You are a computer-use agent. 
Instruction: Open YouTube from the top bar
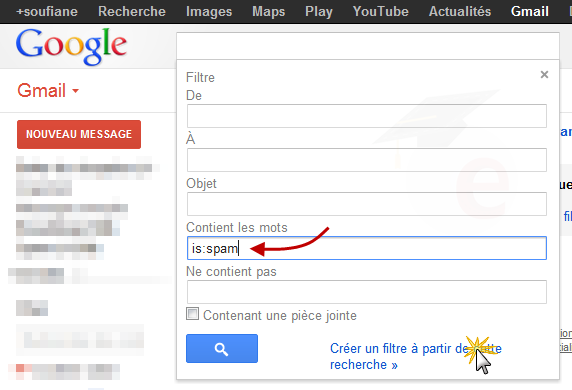tap(380, 11)
